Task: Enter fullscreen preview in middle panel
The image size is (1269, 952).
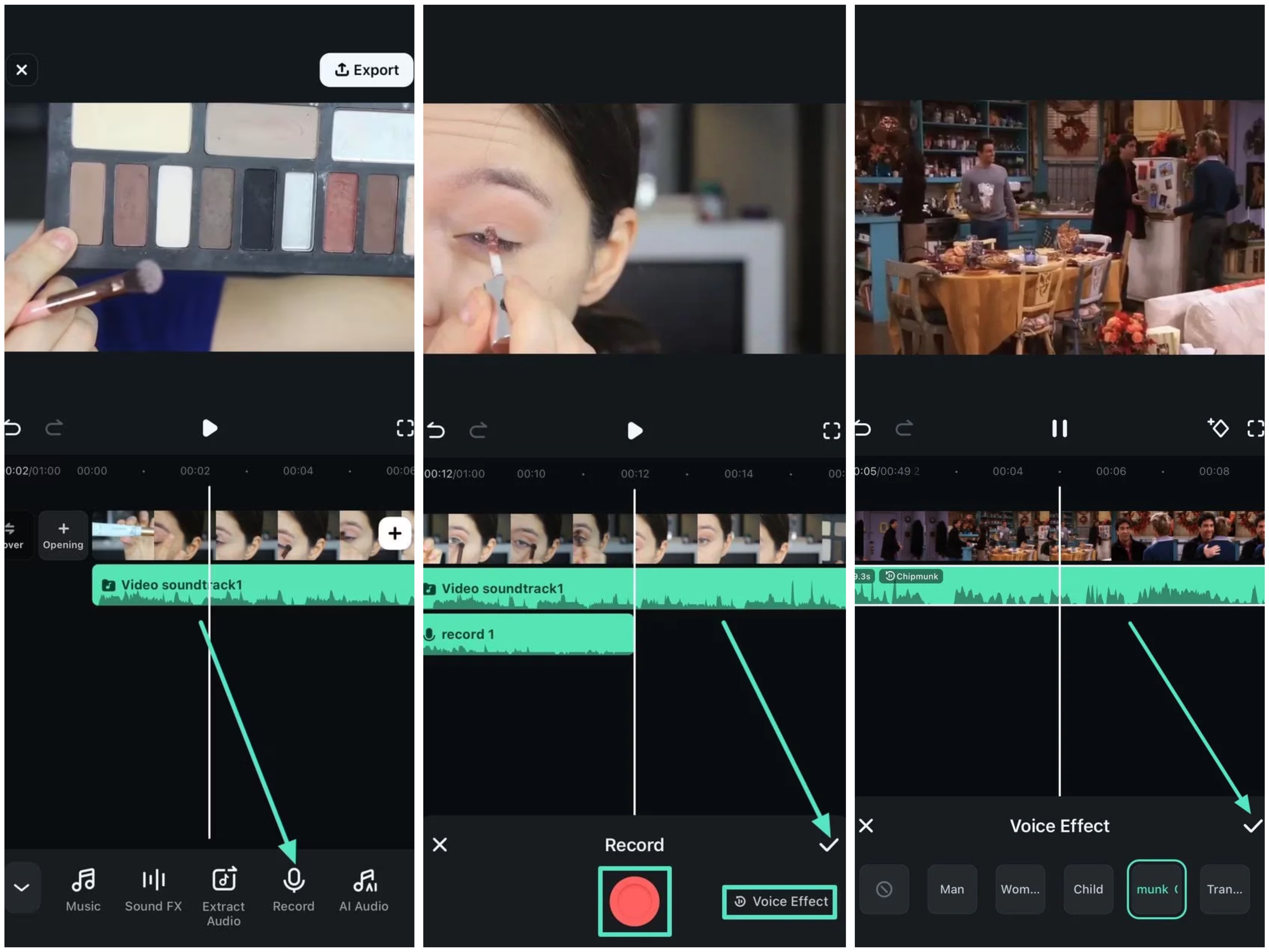Action: coord(832,432)
